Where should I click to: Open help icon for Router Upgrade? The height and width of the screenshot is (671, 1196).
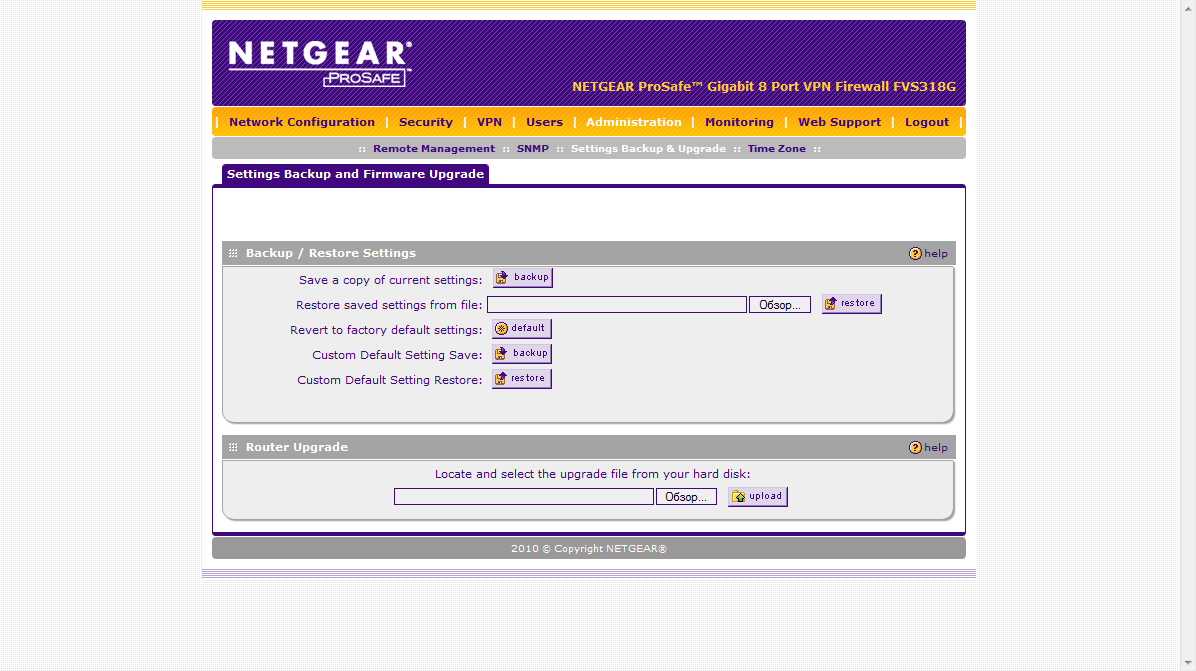point(915,448)
